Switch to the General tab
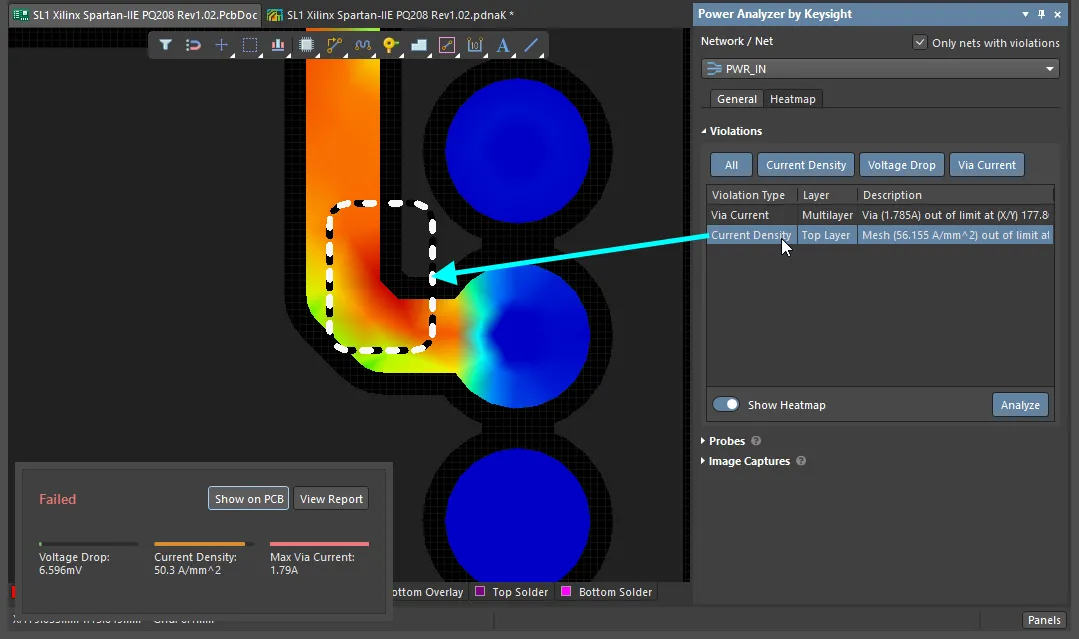1079x639 pixels. click(x=736, y=98)
